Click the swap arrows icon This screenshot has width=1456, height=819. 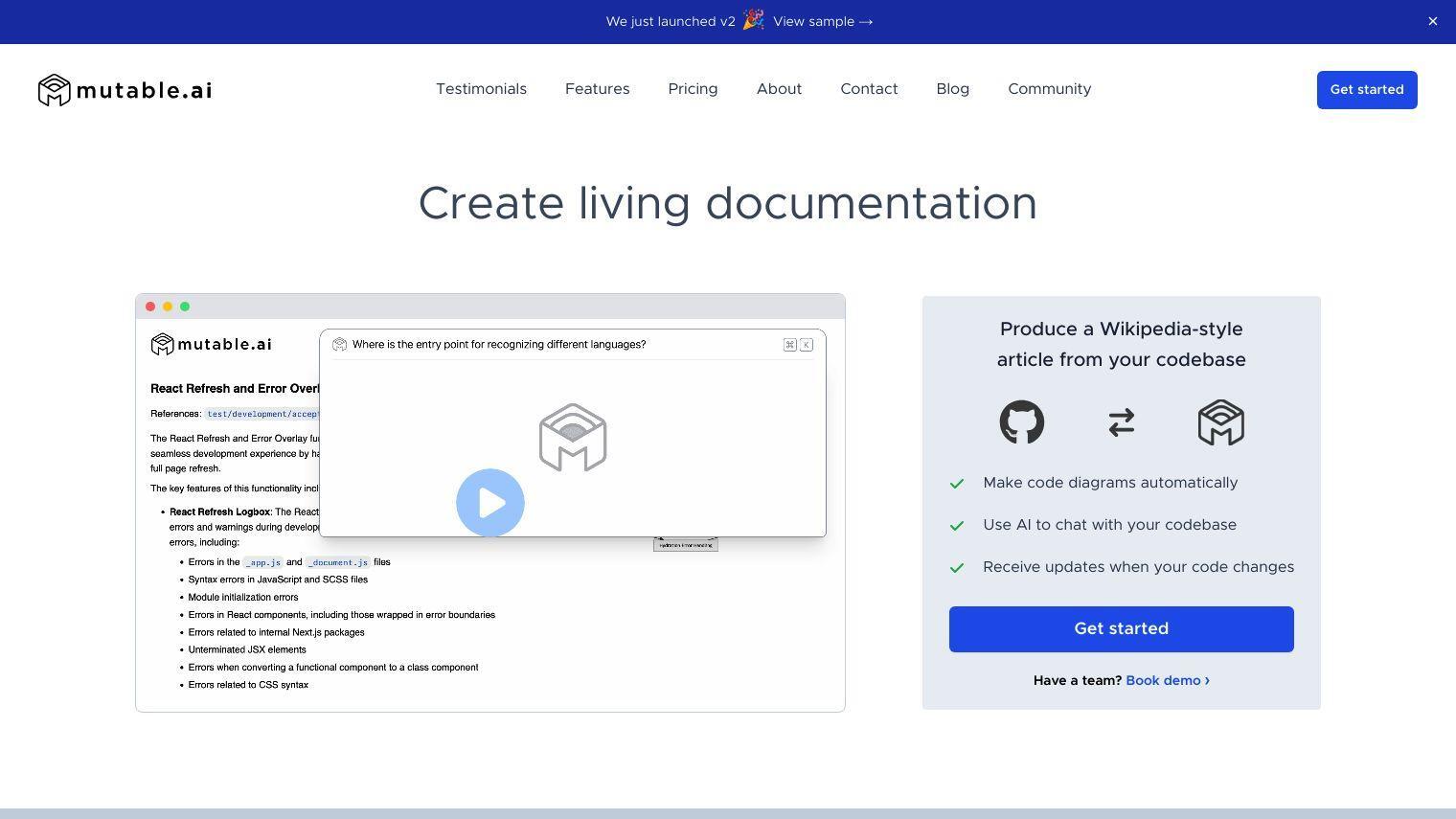(x=1122, y=422)
